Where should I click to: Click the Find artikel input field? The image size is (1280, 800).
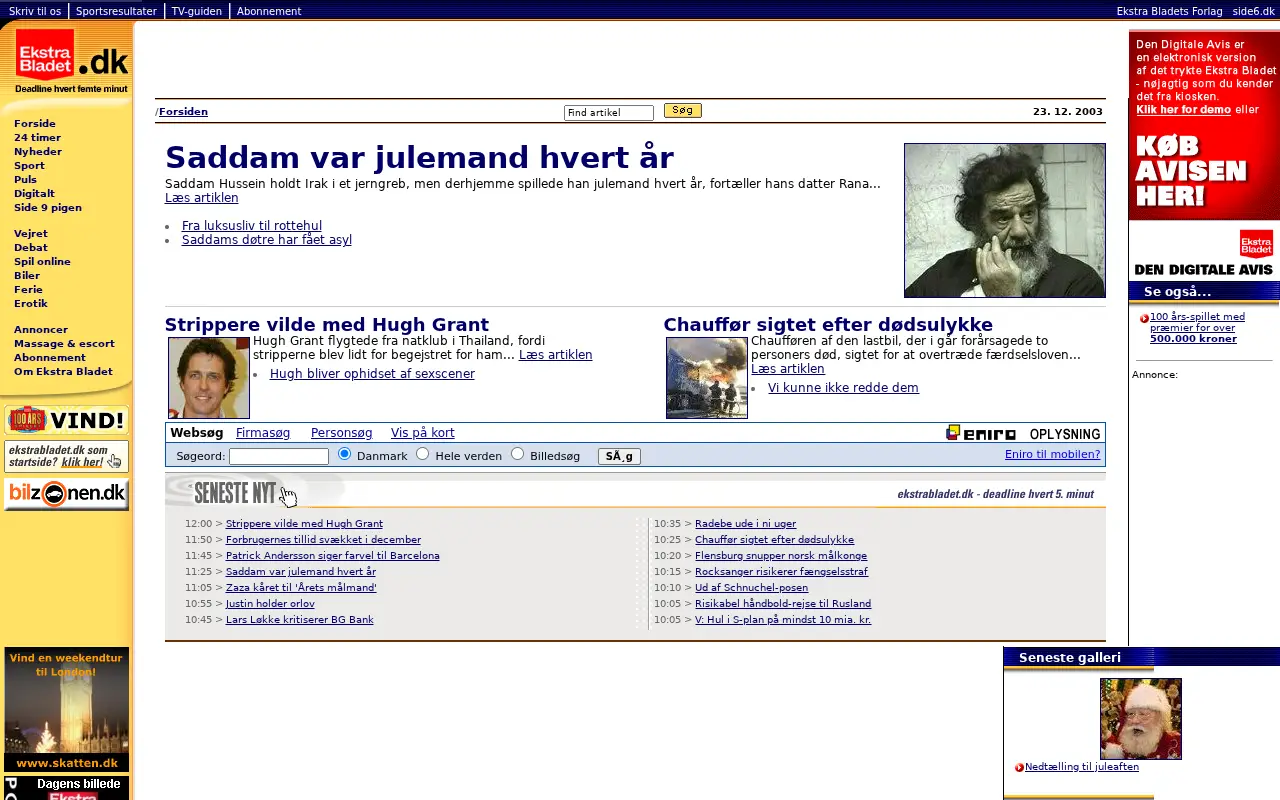[608, 113]
